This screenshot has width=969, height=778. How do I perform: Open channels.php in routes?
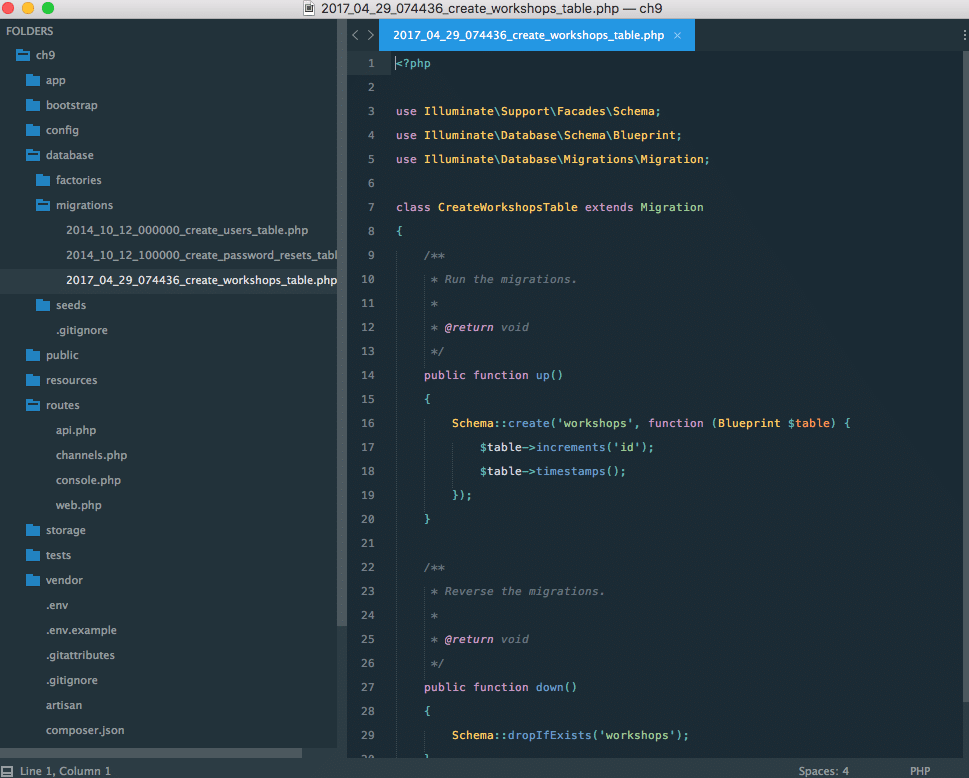[x=91, y=455]
